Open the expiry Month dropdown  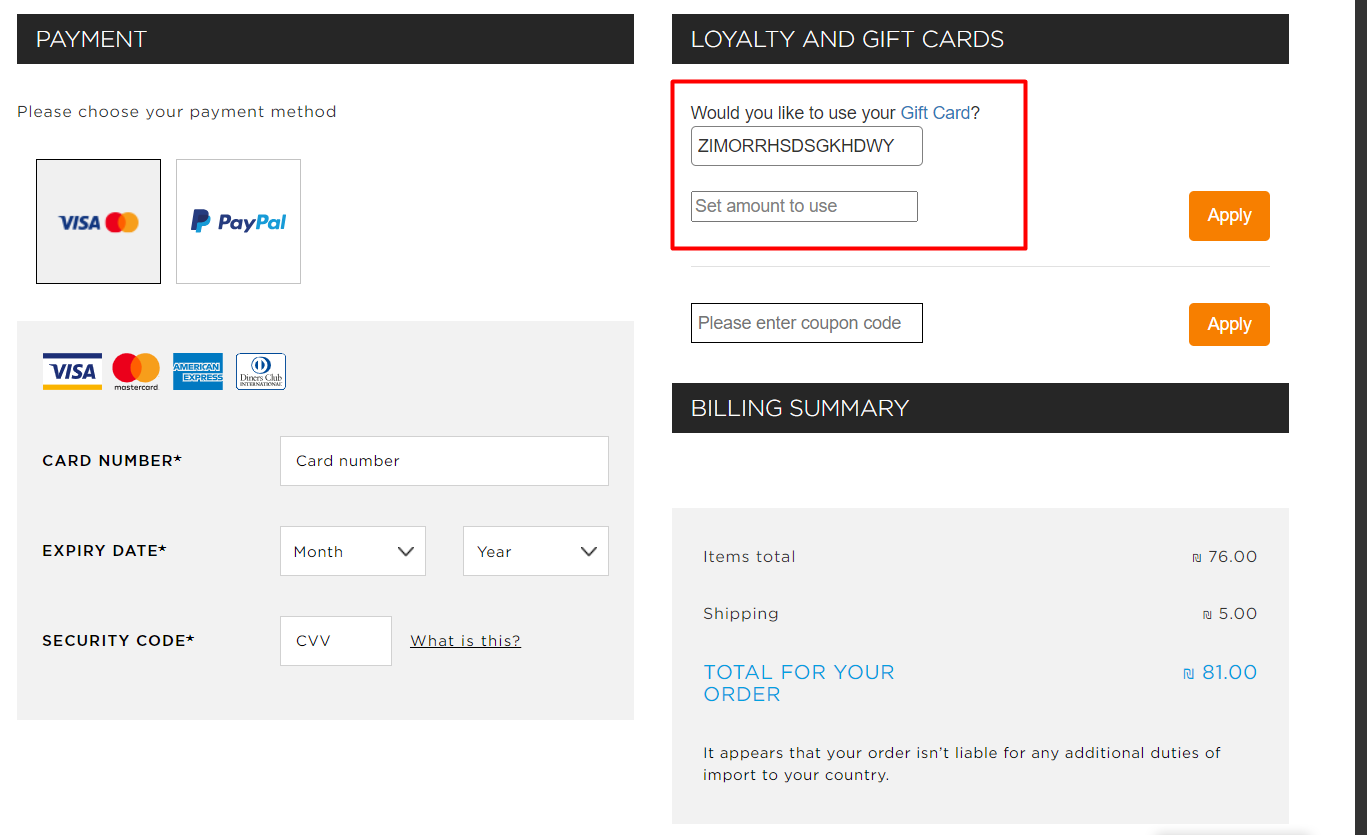353,551
